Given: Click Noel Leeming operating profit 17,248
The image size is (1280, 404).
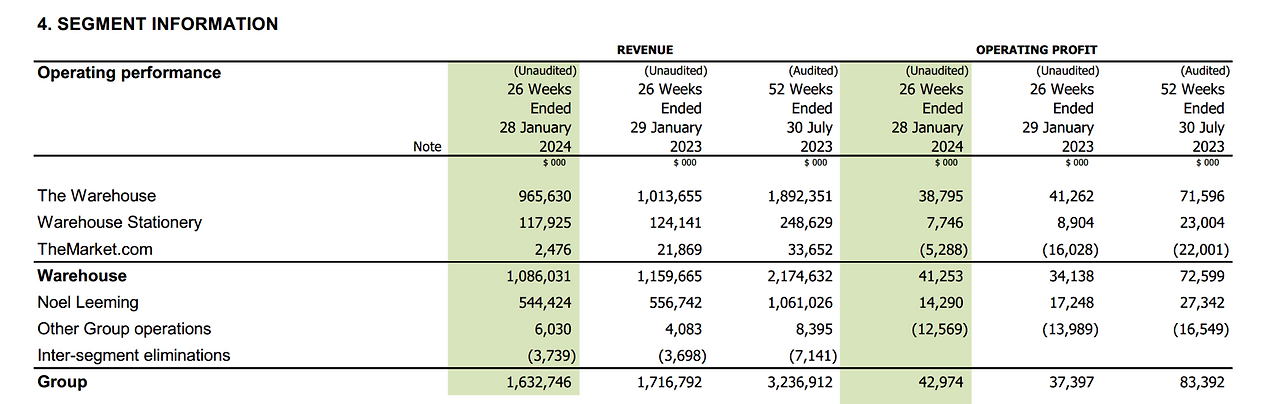Looking at the screenshot, I should 1071,303.
